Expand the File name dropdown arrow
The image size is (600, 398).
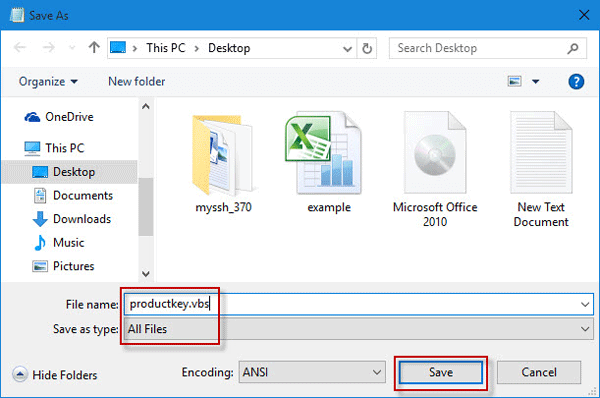(x=585, y=305)
